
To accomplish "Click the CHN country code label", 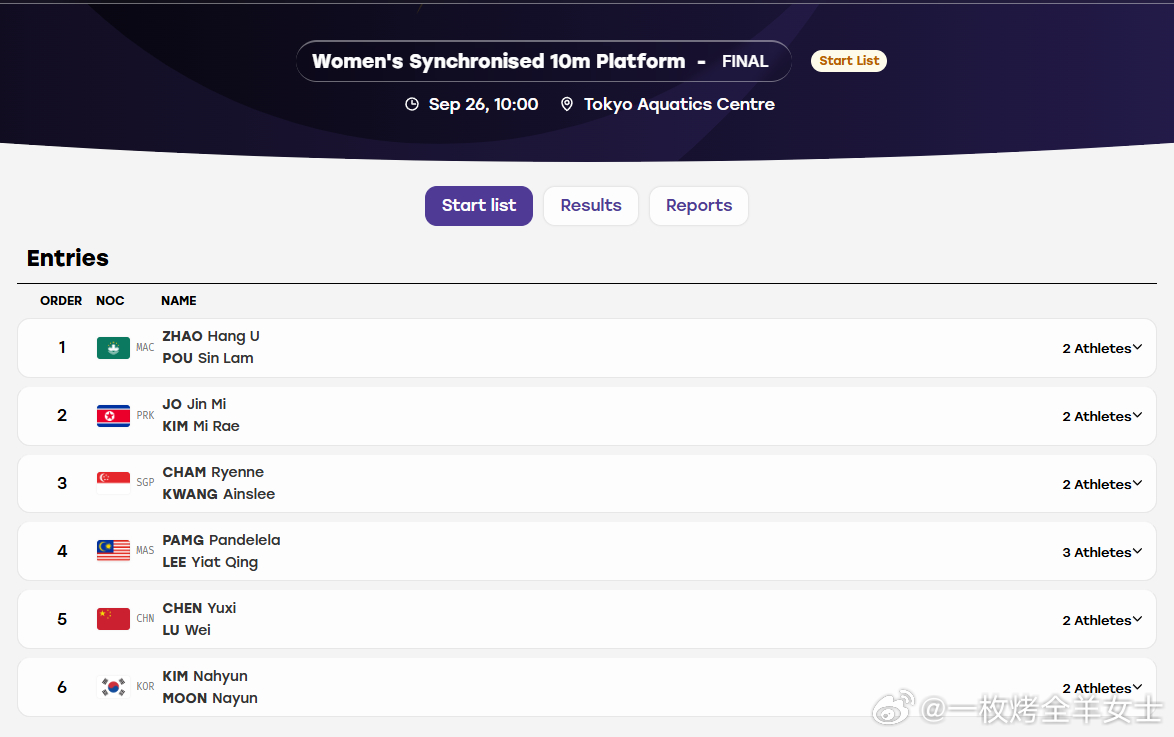I will click(x=145, y=619).
